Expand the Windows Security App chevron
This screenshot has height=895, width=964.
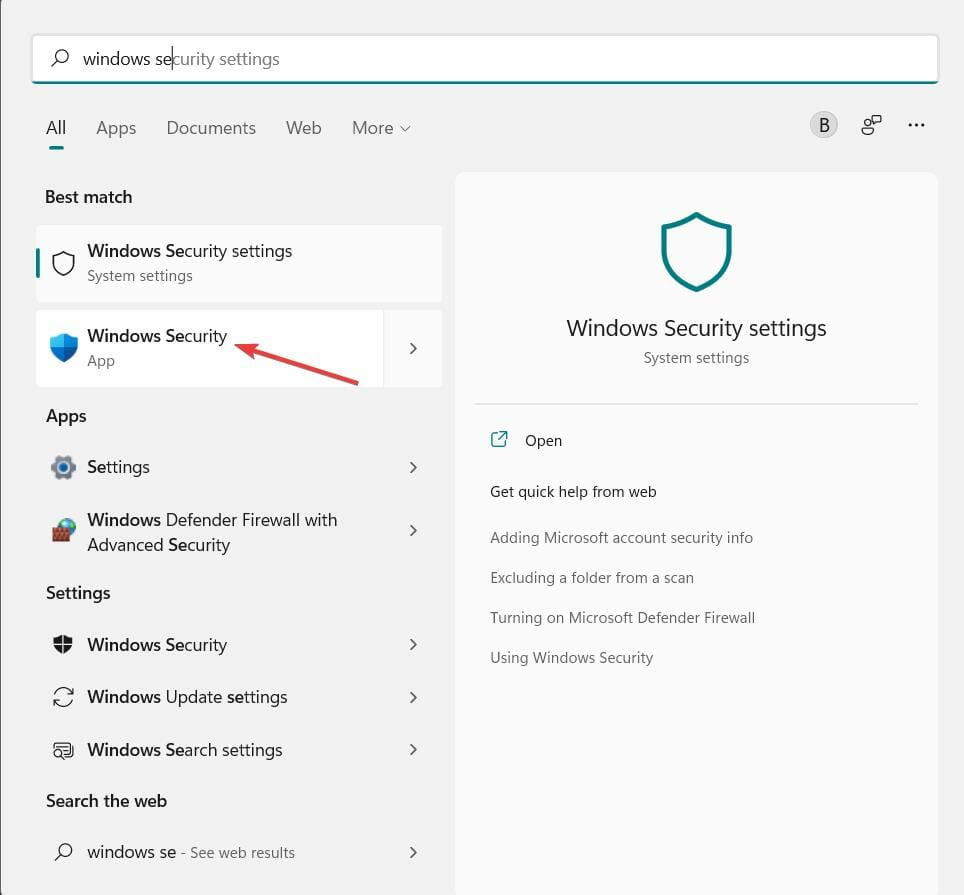[413, 348]
